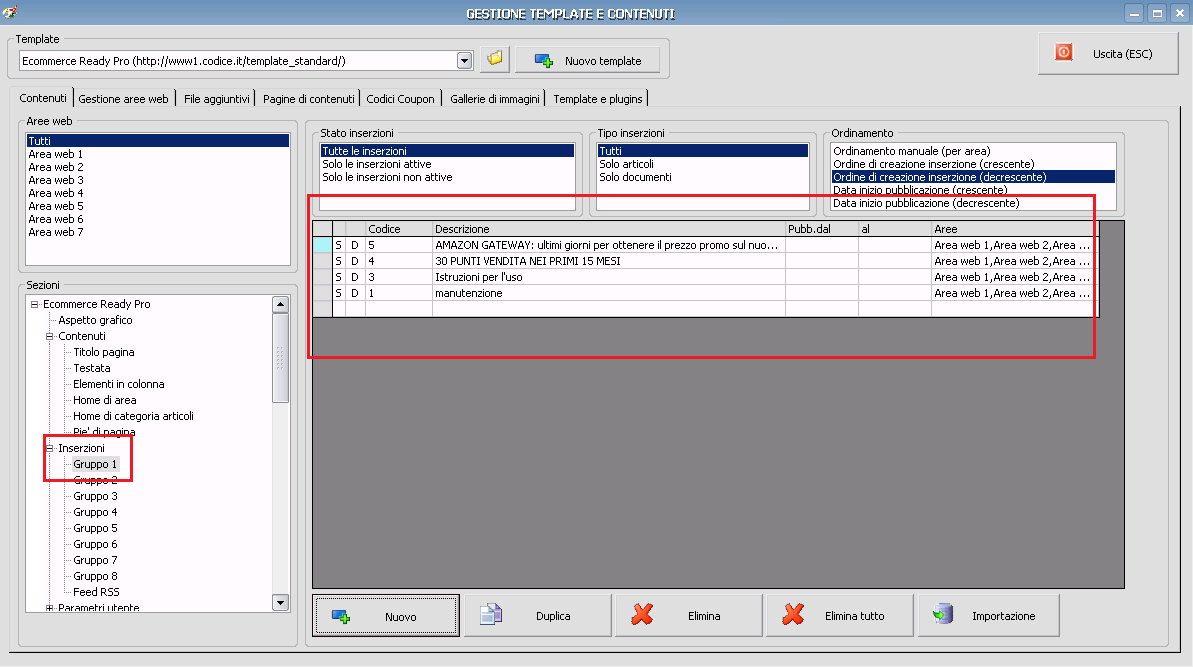
Task: Open the Template dropdown arrow
Action: pyautogui.click(x=464, y=61)
